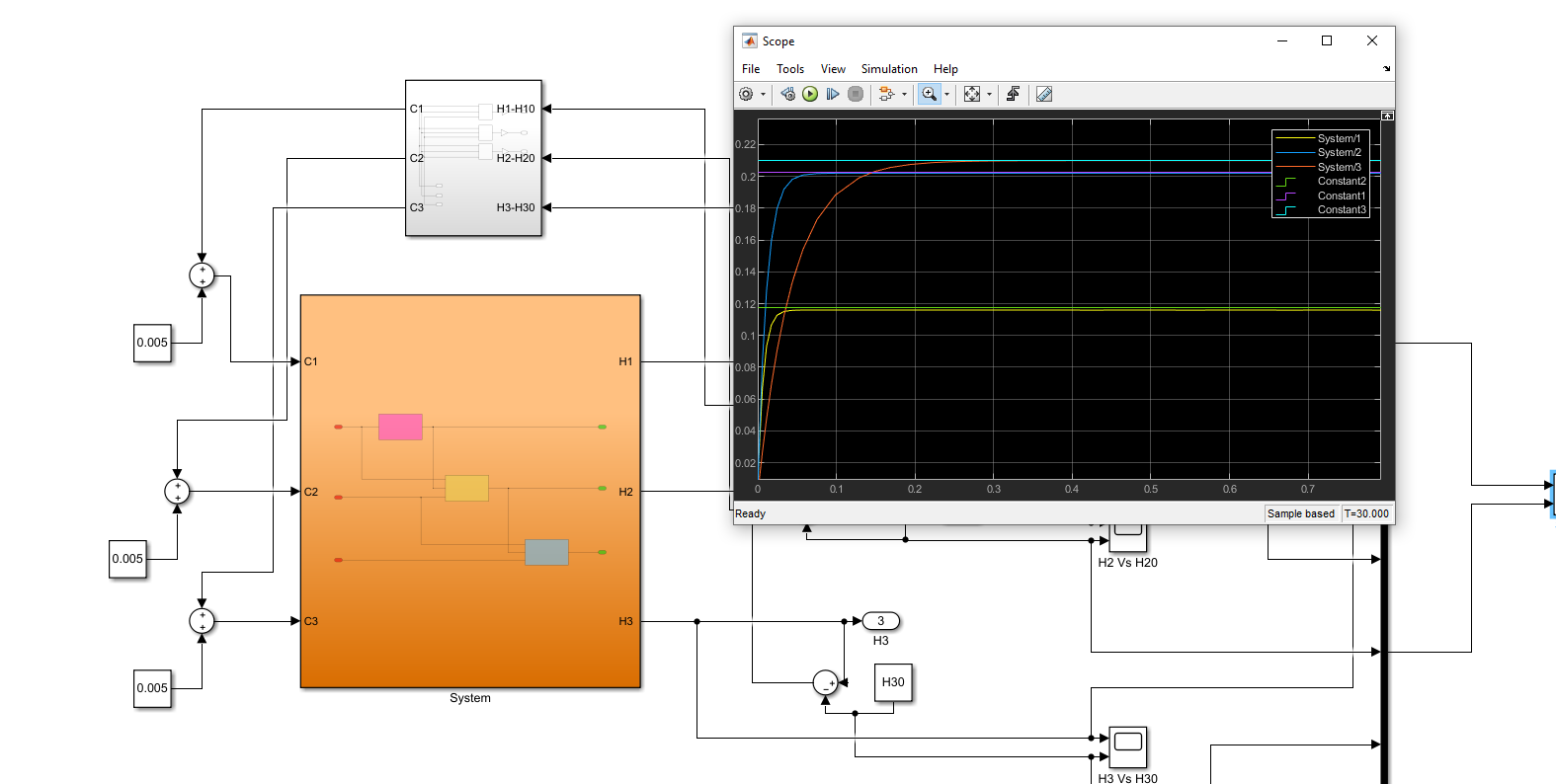Screen dimensions: 1556x784
Task: Click the green Run simulation button
Action: point(810,94)
